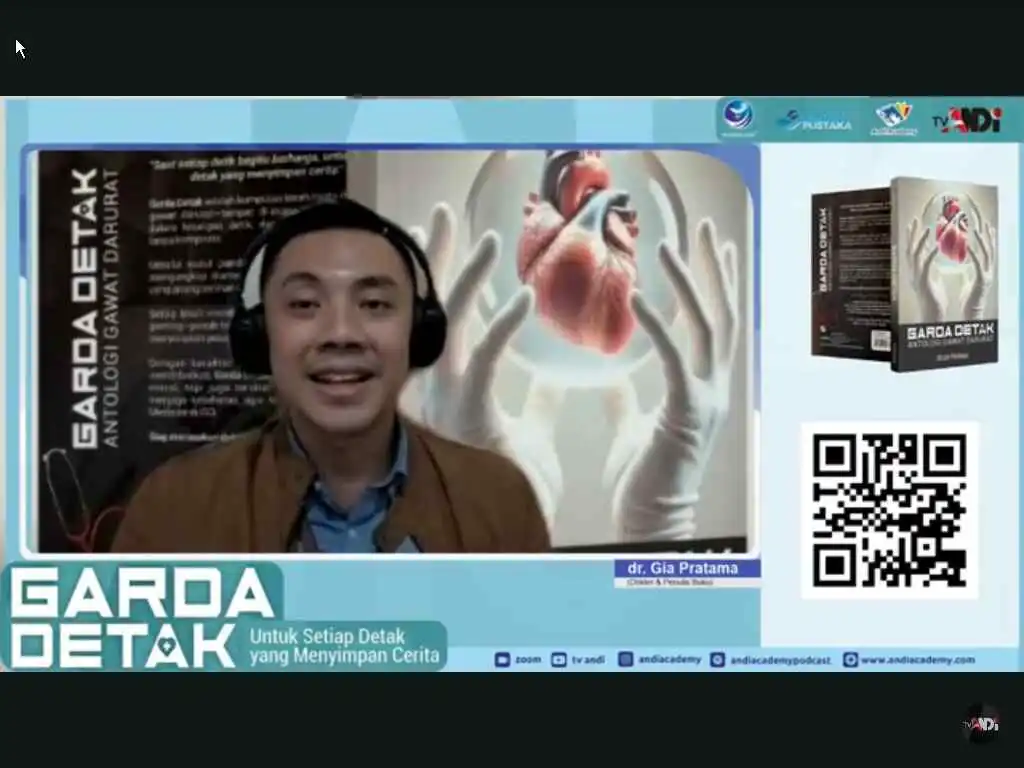Click the 'Untuk Setiap Detak yang Menyimpan Cerita' tagline
The width and height of the screenshot is (1024, 768).
pos(345,646)
